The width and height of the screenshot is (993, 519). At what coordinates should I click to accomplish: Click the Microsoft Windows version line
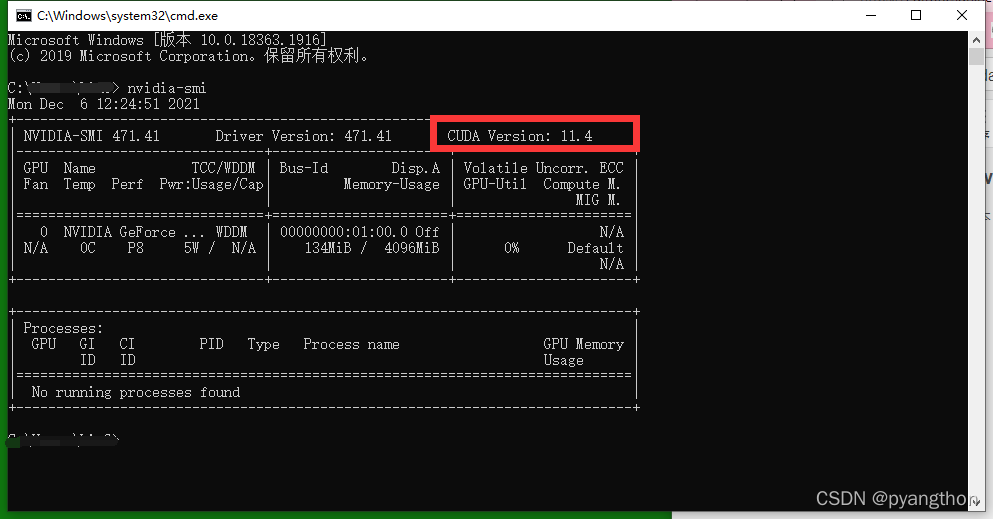coord(167,40)
